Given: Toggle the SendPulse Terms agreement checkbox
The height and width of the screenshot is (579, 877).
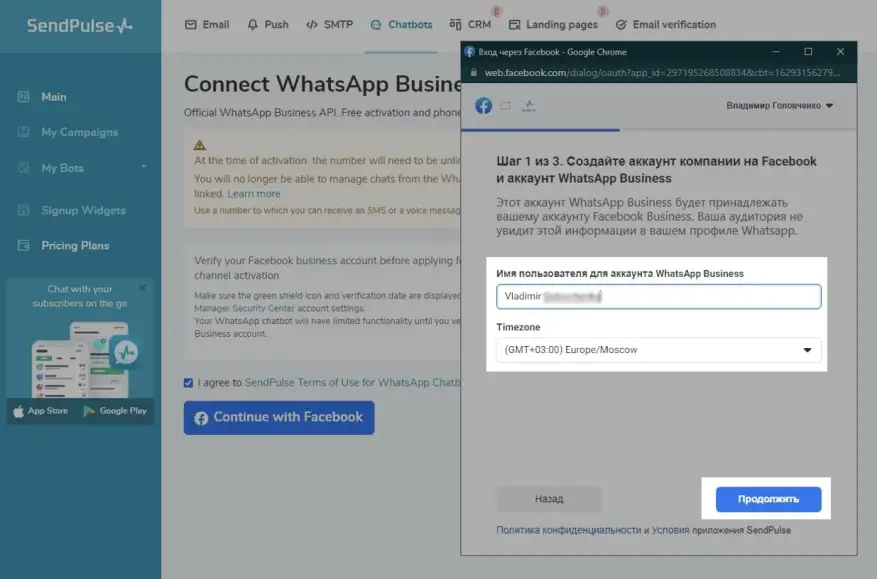Looking at the screenshot, I should pos(188,383).
